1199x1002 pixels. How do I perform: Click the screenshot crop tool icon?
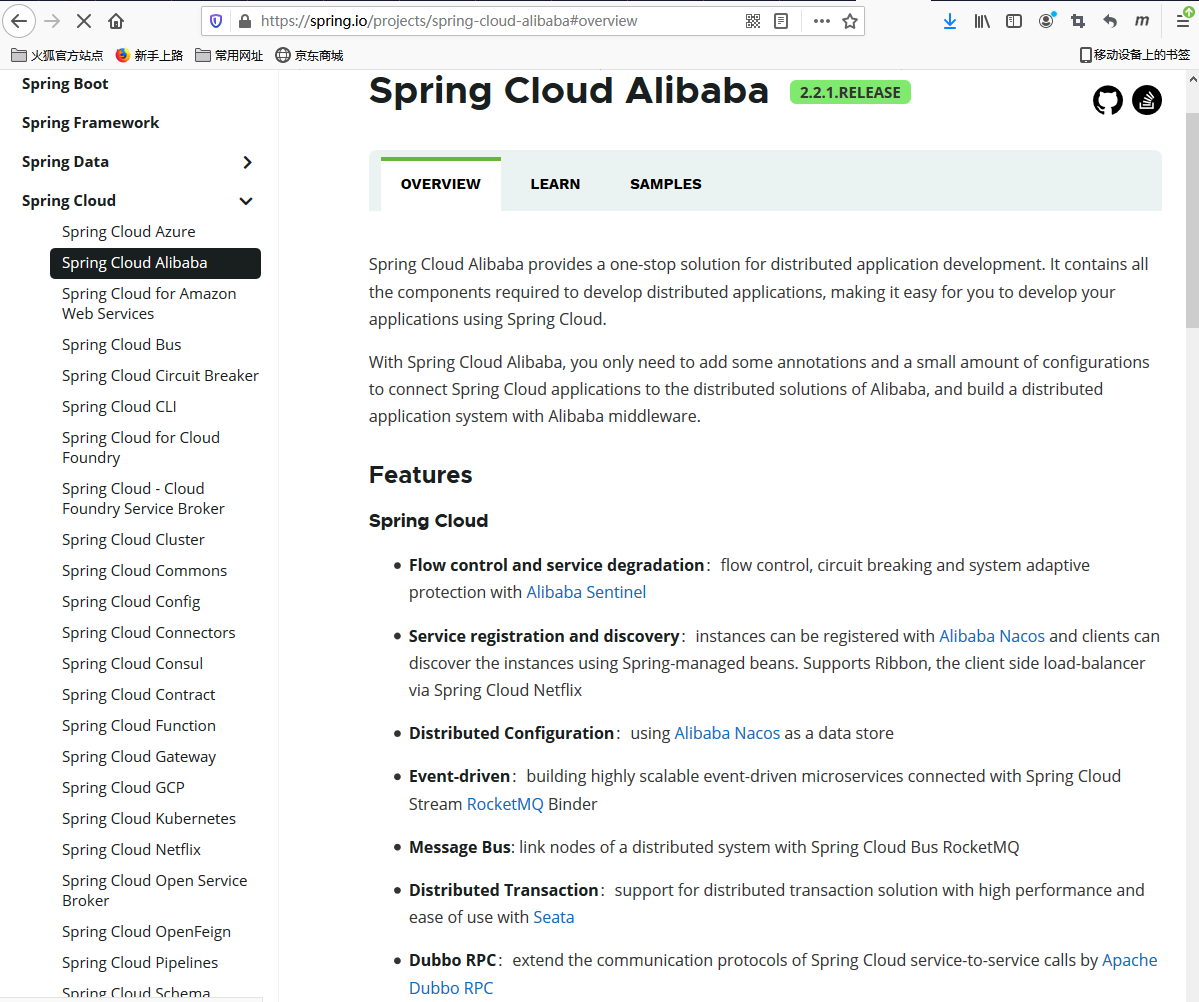coord(1077,21)
